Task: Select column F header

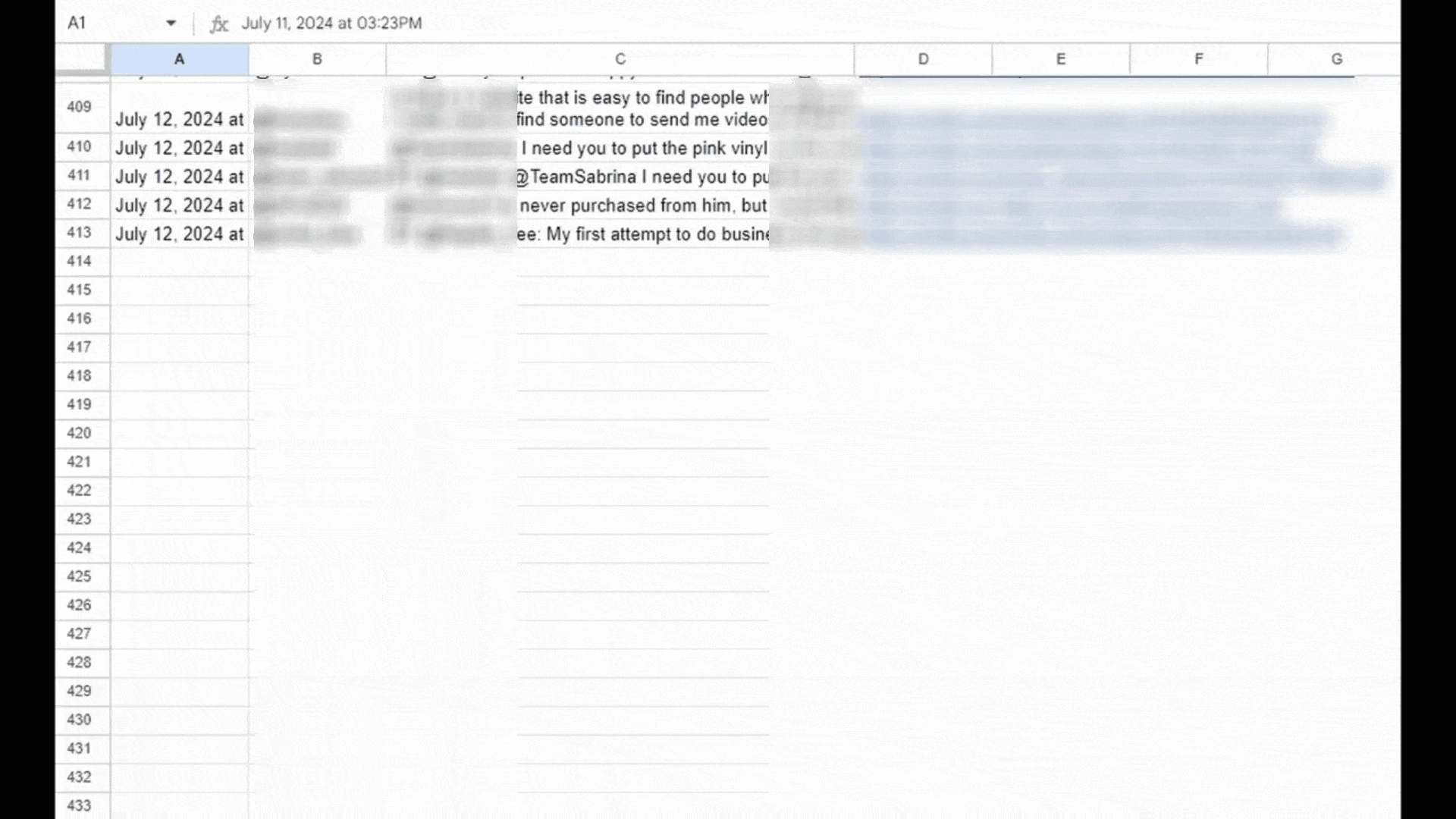Action: pos(1199,59)
